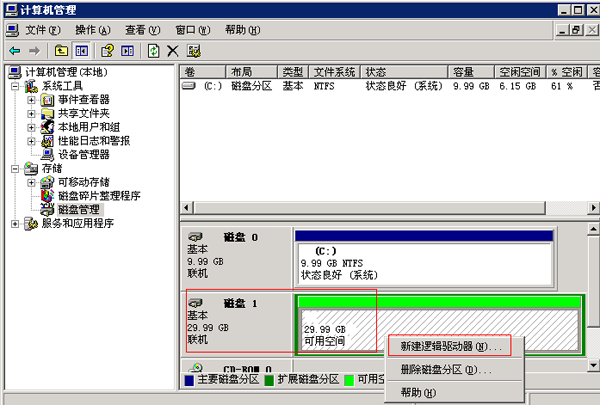Expand the 本地用户和组 node
Image resolution: width=600 pixels, height=405 pixels.
31,127
